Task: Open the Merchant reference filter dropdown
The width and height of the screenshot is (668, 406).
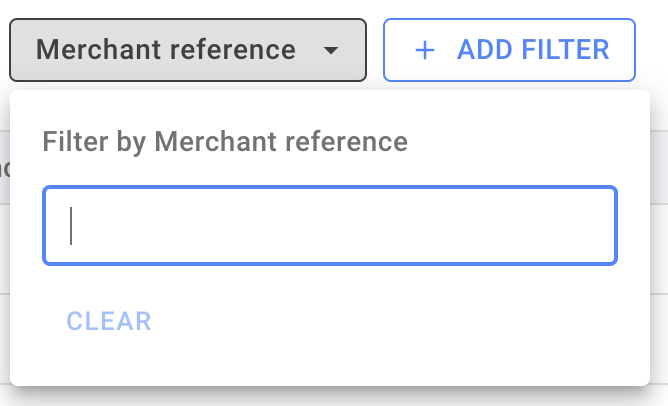Action: coord(188,50)
